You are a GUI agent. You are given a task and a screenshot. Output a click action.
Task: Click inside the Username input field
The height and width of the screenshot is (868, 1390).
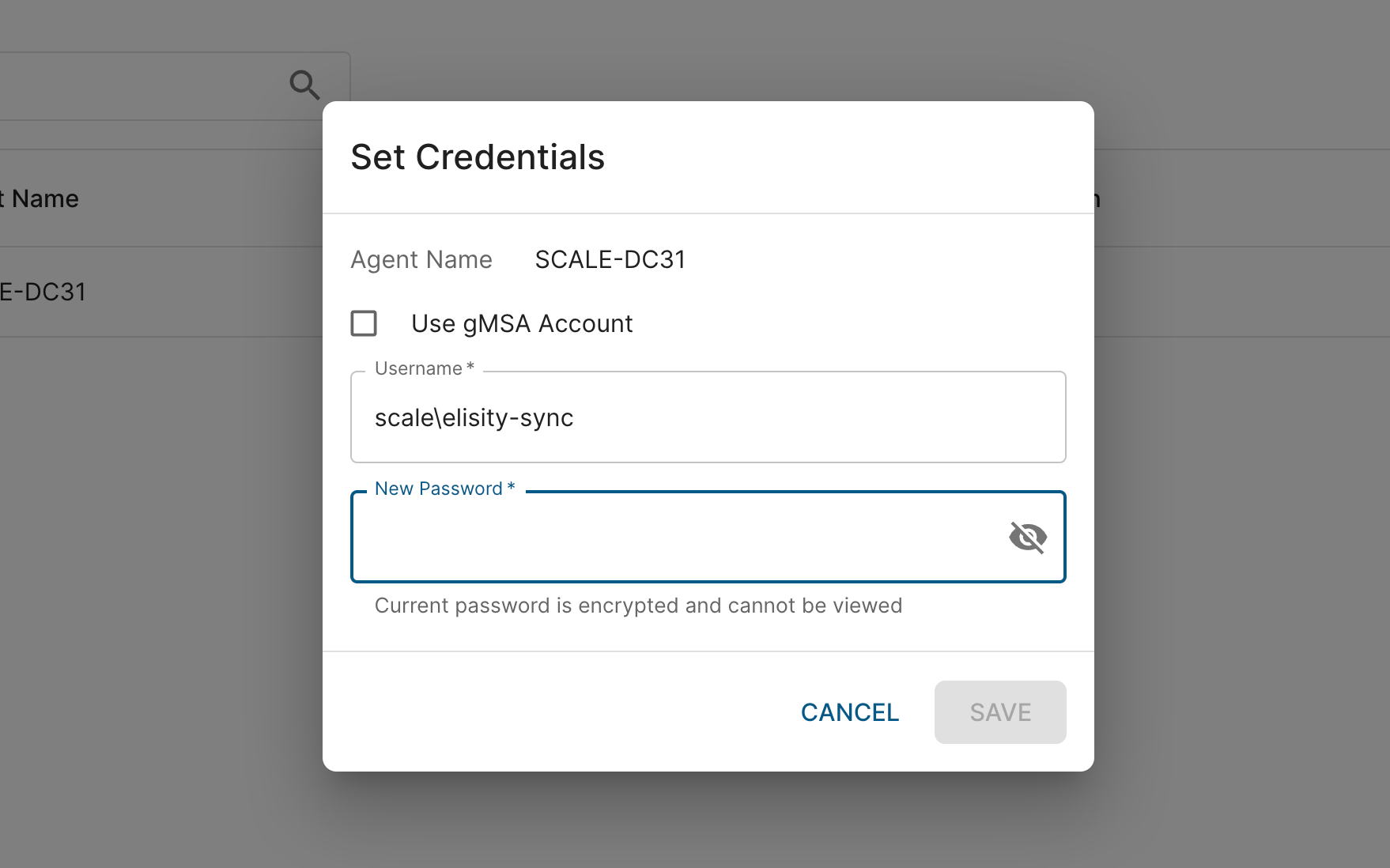(708, 417)
